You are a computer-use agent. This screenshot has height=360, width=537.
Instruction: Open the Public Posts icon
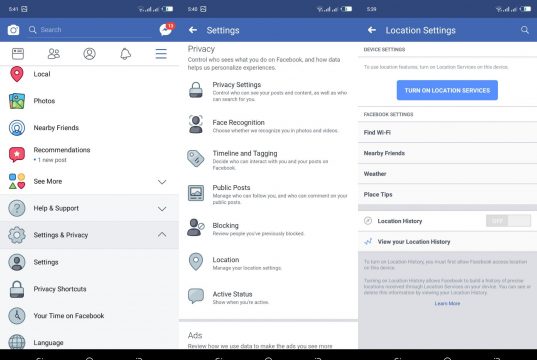pyautogui.click(x=196, y=193)
